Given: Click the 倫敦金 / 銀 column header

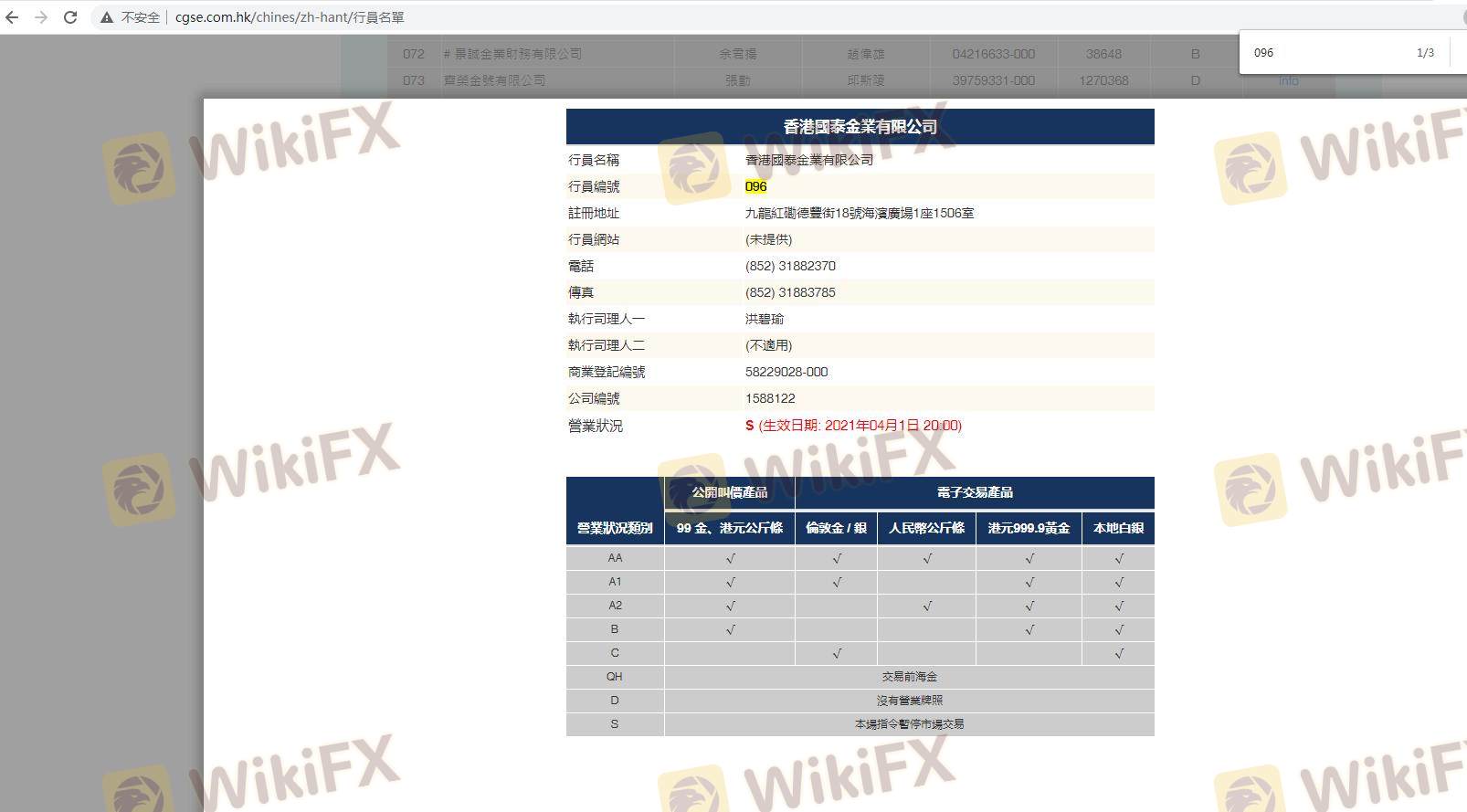Looking at the screenshot, I should pyautogui.click(x=837, y=528).
